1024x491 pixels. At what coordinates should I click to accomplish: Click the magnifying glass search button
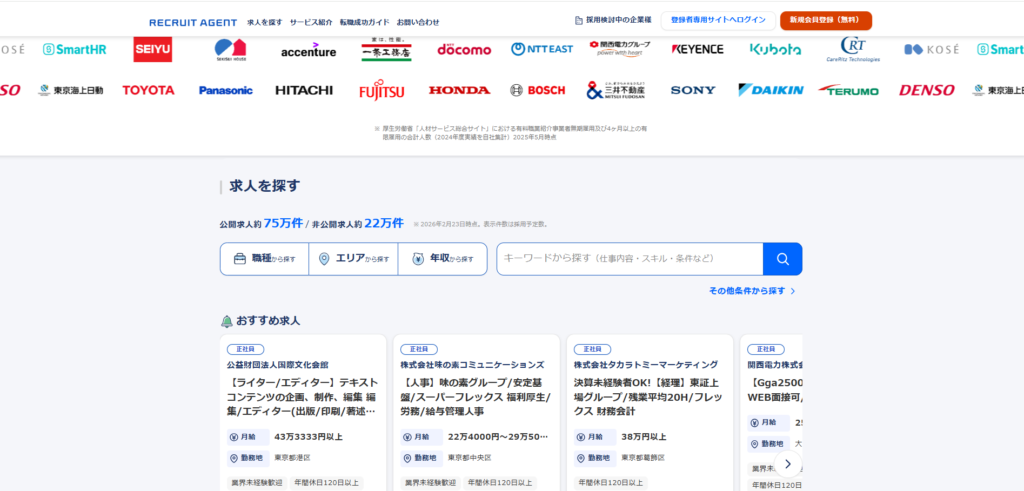(x=782, y=259)
